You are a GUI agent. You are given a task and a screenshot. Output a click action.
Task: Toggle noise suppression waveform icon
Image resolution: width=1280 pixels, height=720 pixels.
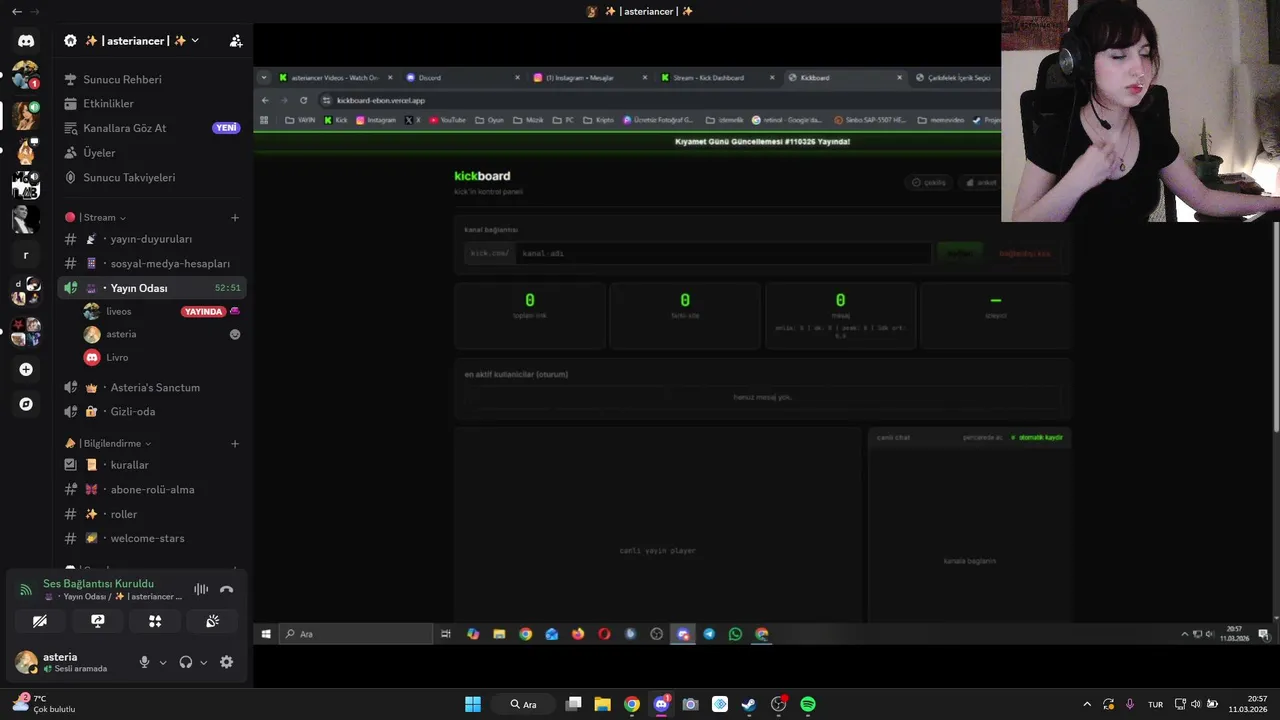point(201,590)
